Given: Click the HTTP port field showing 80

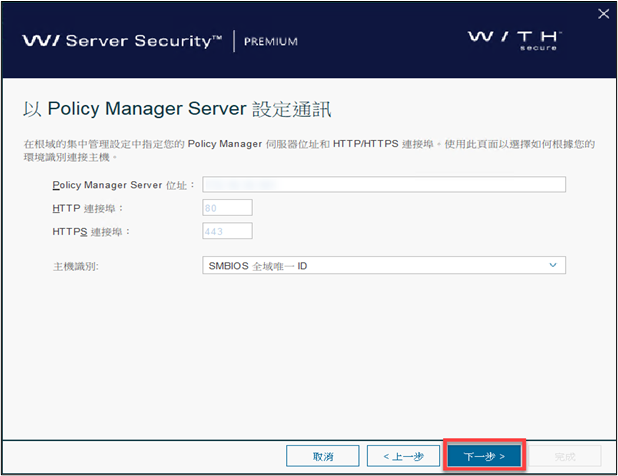Looking at the screenshot, I should point(227,207).
